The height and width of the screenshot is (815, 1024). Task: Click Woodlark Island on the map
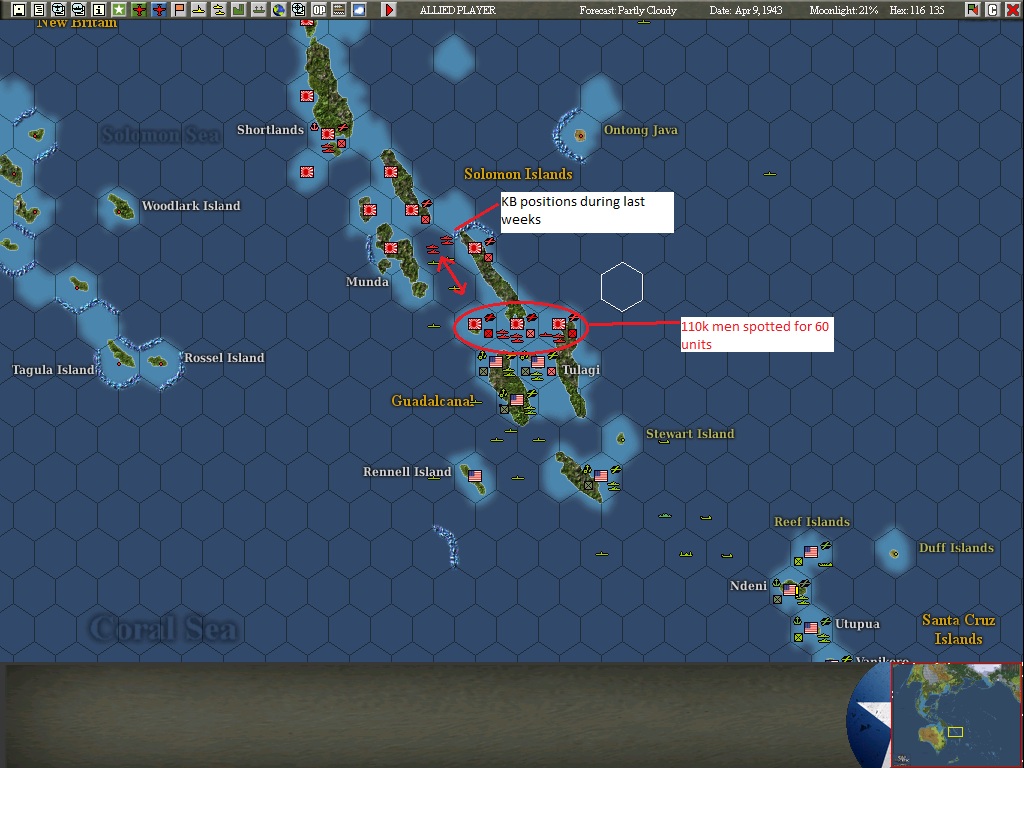click(x=121, y=206)
